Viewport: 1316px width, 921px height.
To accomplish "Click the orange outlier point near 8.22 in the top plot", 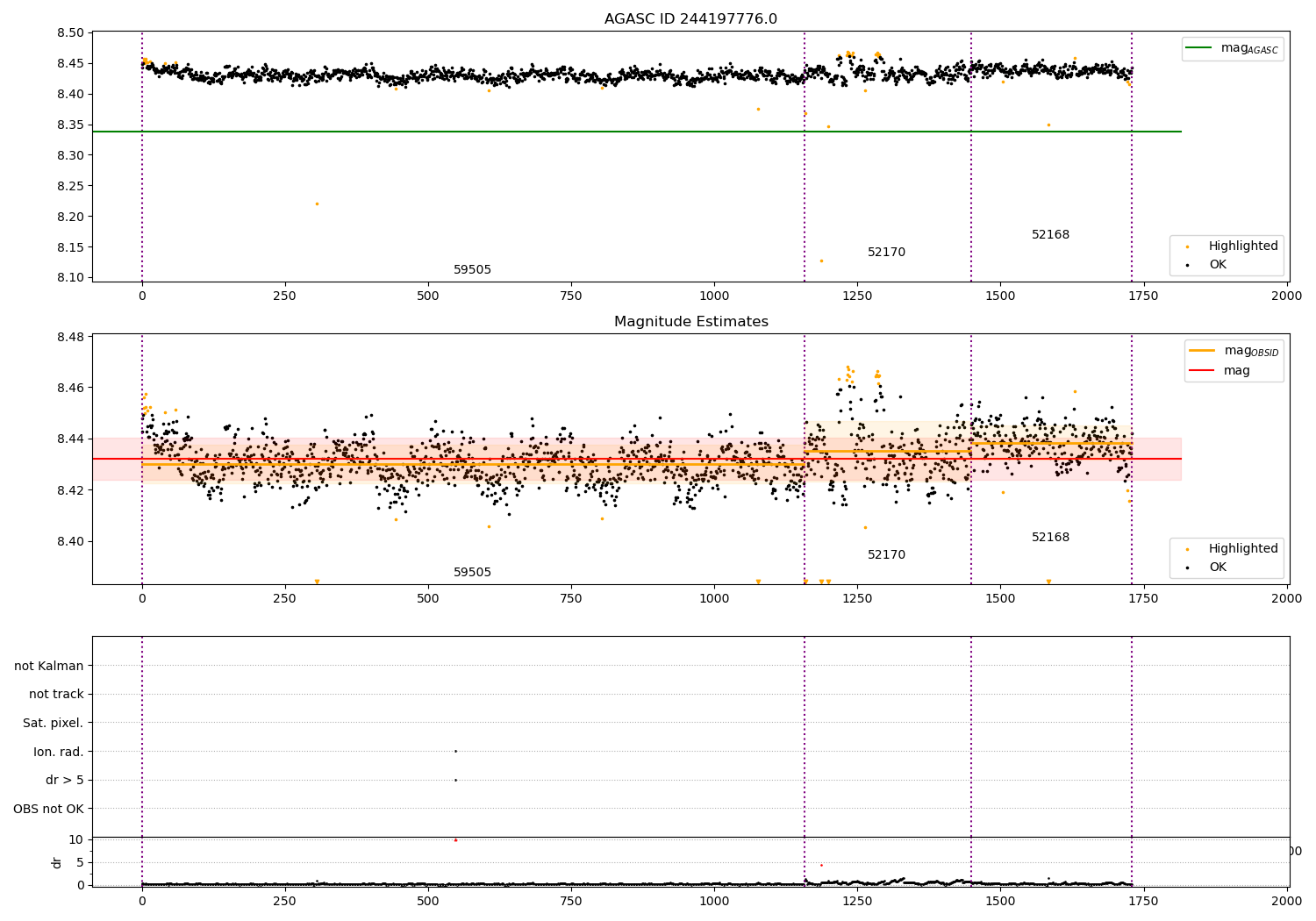I will (317, 203).
